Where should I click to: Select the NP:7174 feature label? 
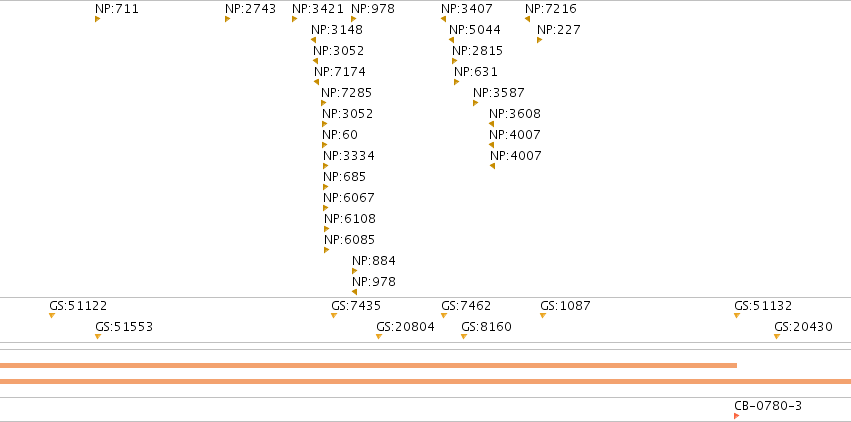(x=340, y=72)
